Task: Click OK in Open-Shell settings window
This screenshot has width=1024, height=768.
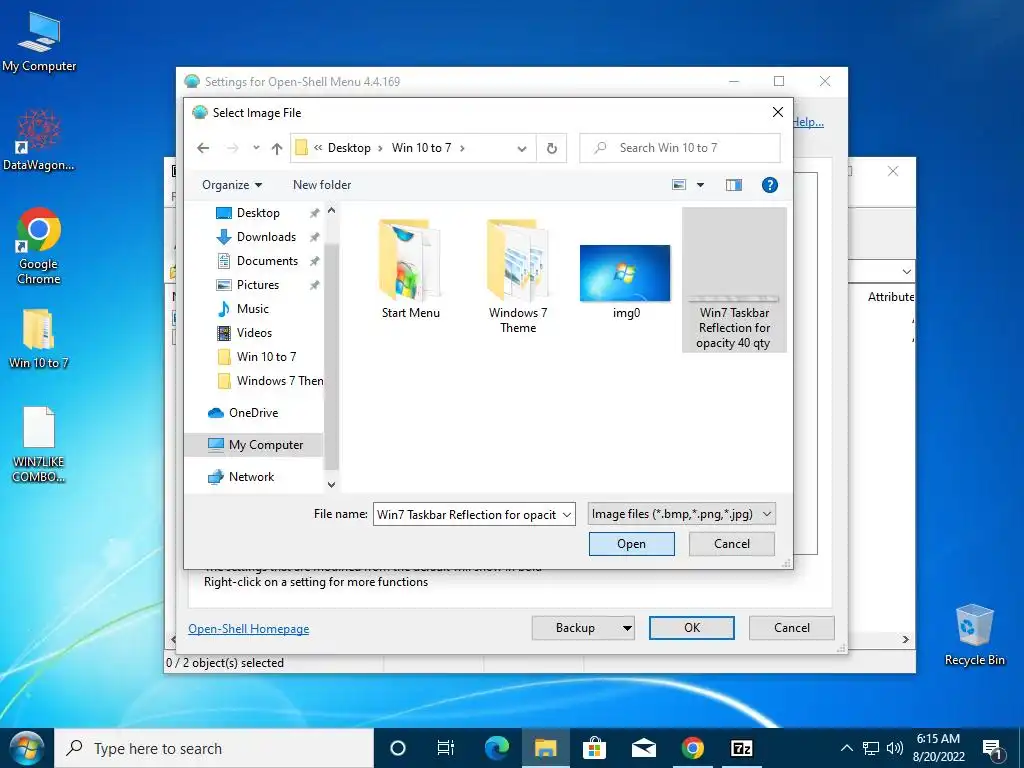Action: pyautogui.click(x=692, y=628)
